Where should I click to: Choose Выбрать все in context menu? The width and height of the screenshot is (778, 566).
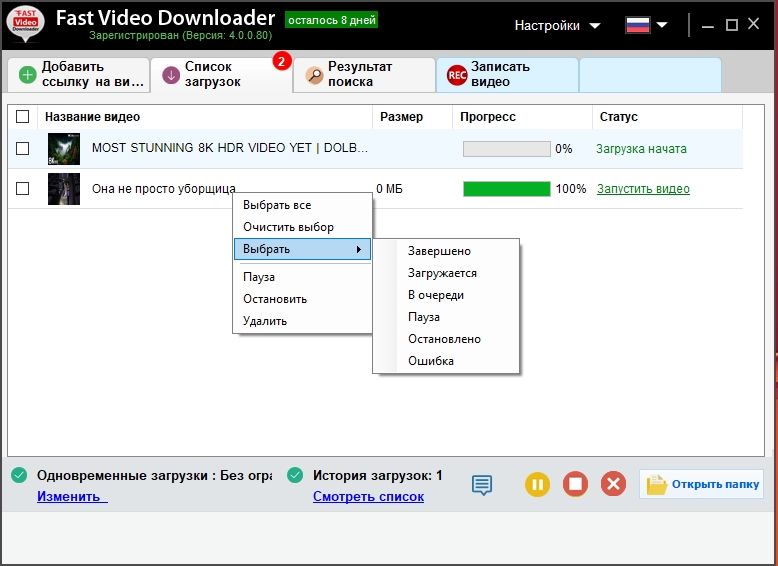(x=302, y=205)
